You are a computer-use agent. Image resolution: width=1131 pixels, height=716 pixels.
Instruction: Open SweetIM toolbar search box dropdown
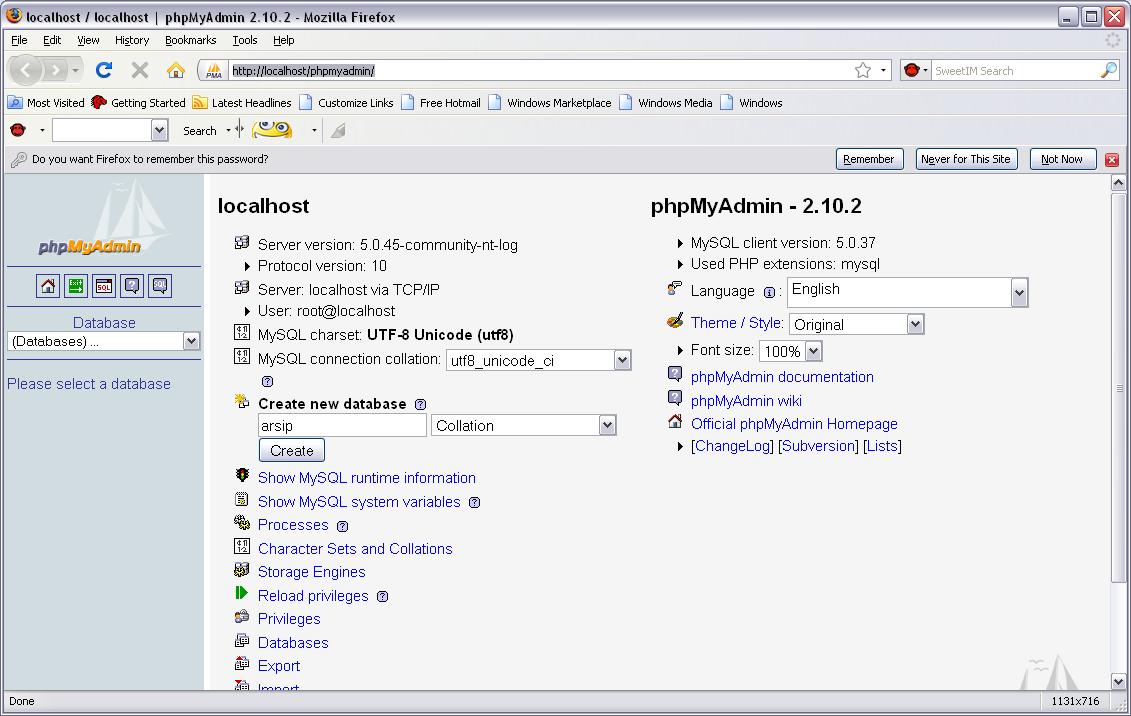coord(159,130)
